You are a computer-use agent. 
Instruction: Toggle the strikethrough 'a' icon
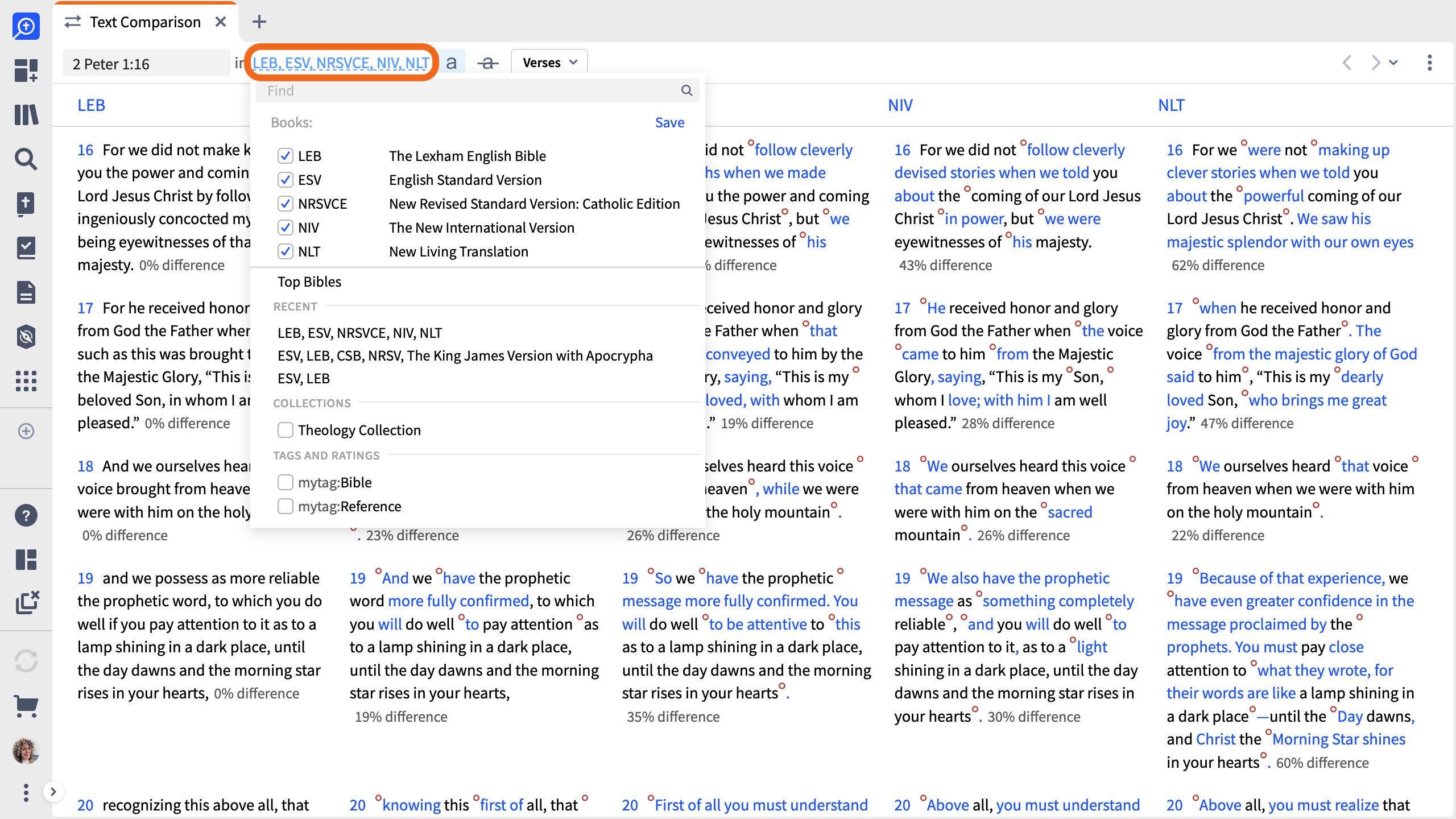coord(488,63)
